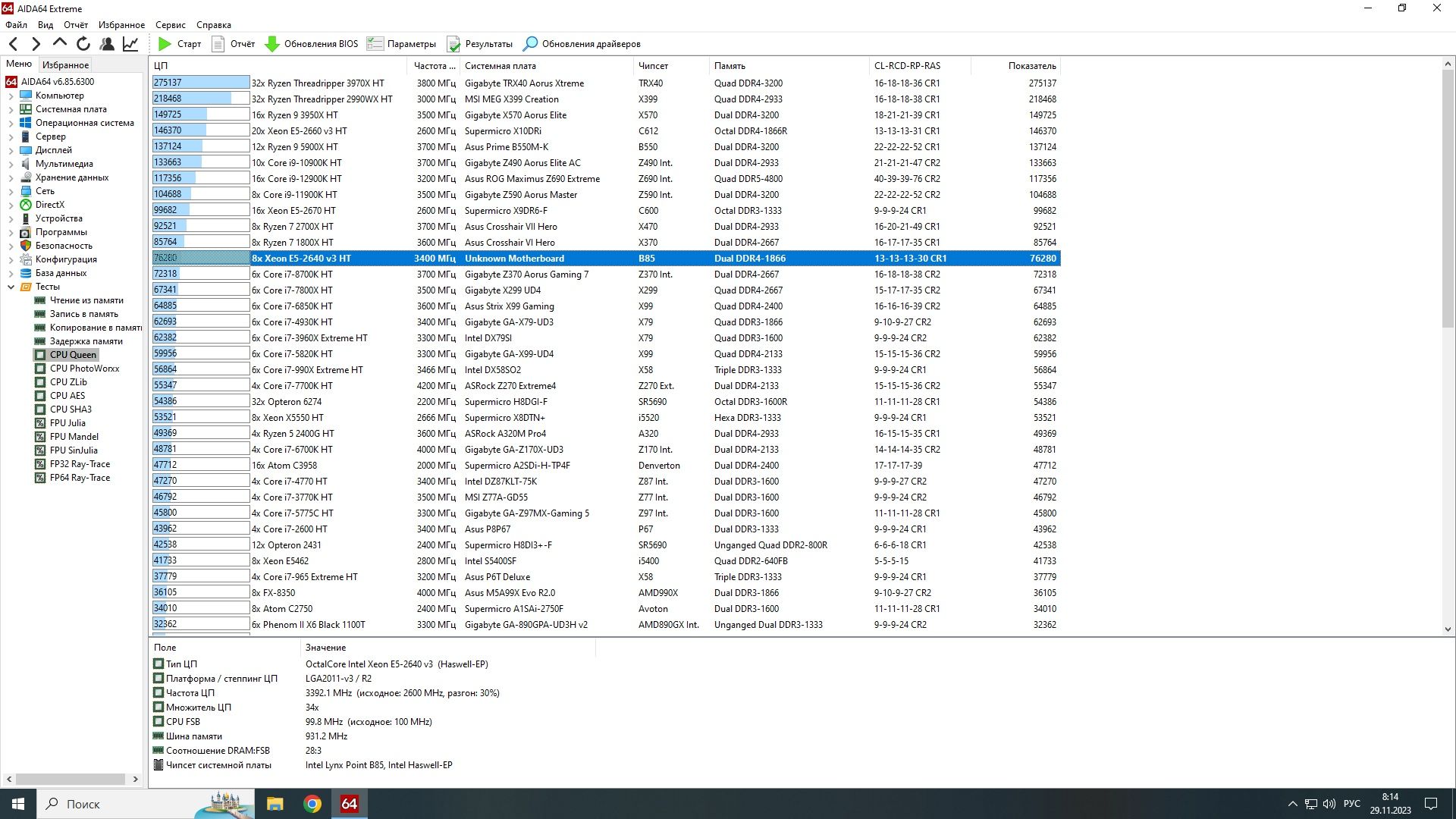This screenshot has height=819, width=1456.
Task: Select the База данных icon in tree
Action: [x=26, y=273]
